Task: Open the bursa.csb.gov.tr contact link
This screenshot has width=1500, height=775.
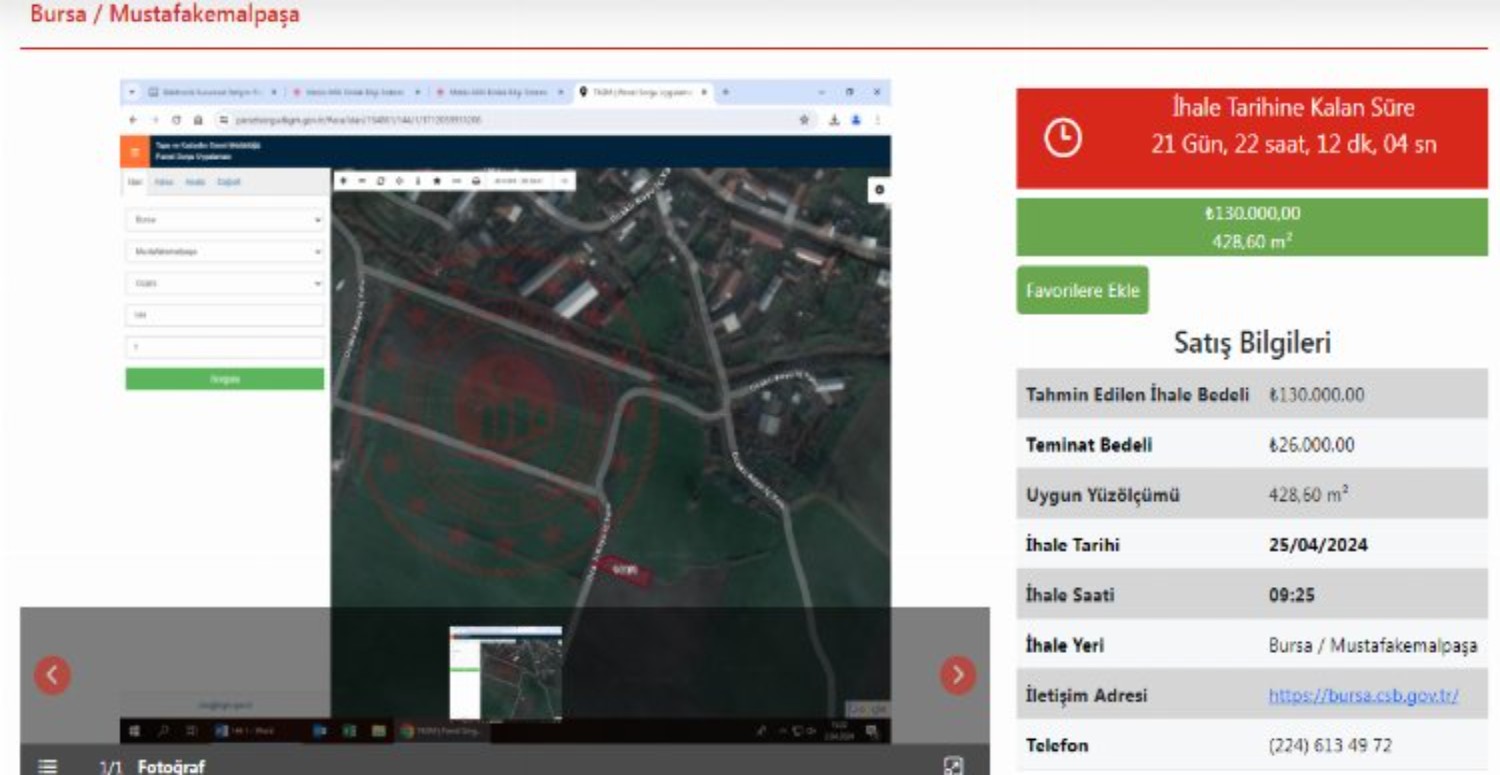Action: pos(1362,695)
